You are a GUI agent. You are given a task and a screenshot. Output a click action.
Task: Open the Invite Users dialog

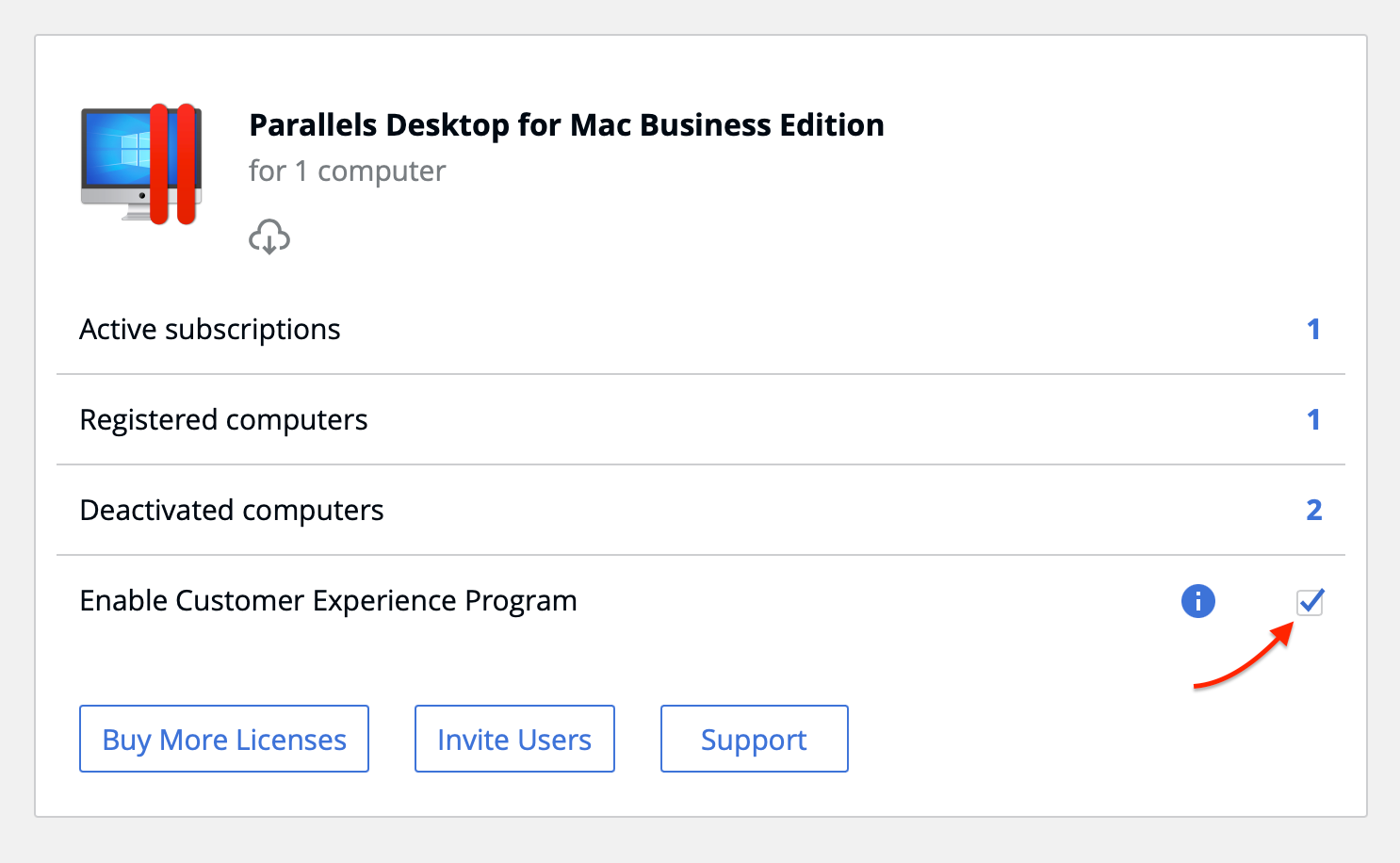tap(514, 739)
